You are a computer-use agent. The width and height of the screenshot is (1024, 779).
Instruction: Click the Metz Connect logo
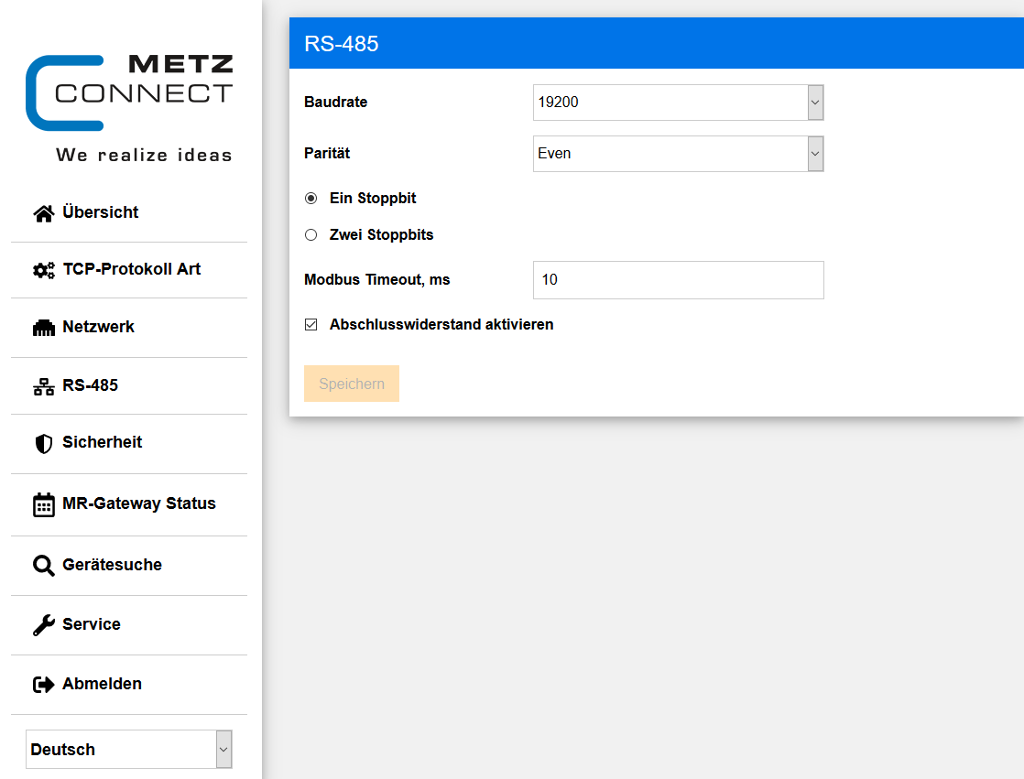pos(129,93)
